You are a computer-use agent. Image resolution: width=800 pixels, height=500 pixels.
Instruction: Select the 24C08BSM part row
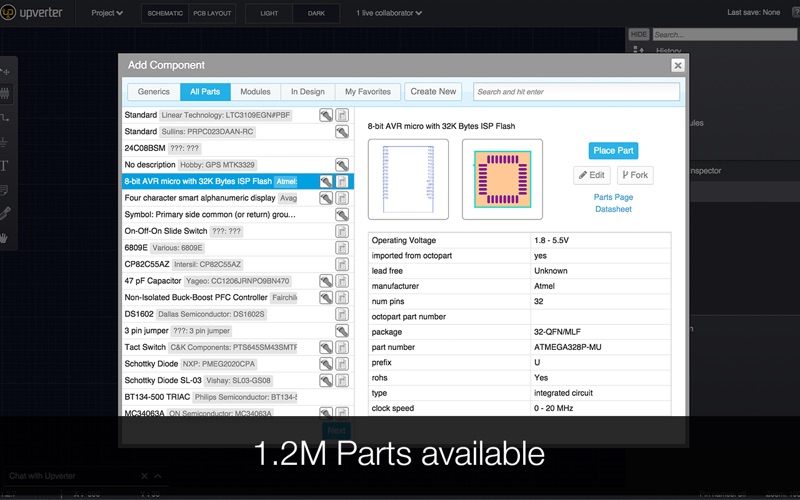coord(238,148)
